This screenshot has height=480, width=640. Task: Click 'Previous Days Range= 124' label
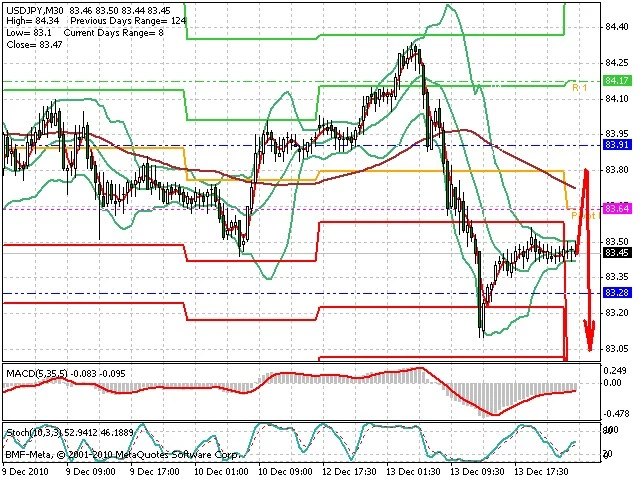point(128,21)
